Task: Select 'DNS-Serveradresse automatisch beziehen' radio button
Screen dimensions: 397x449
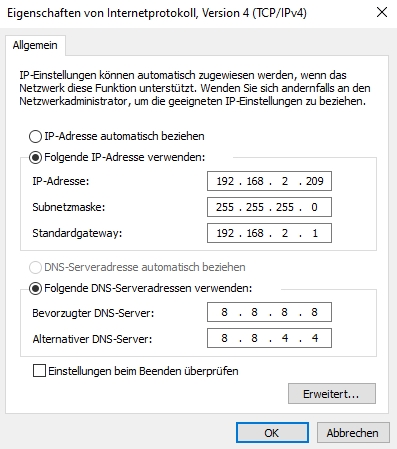Action: point(35,267)
